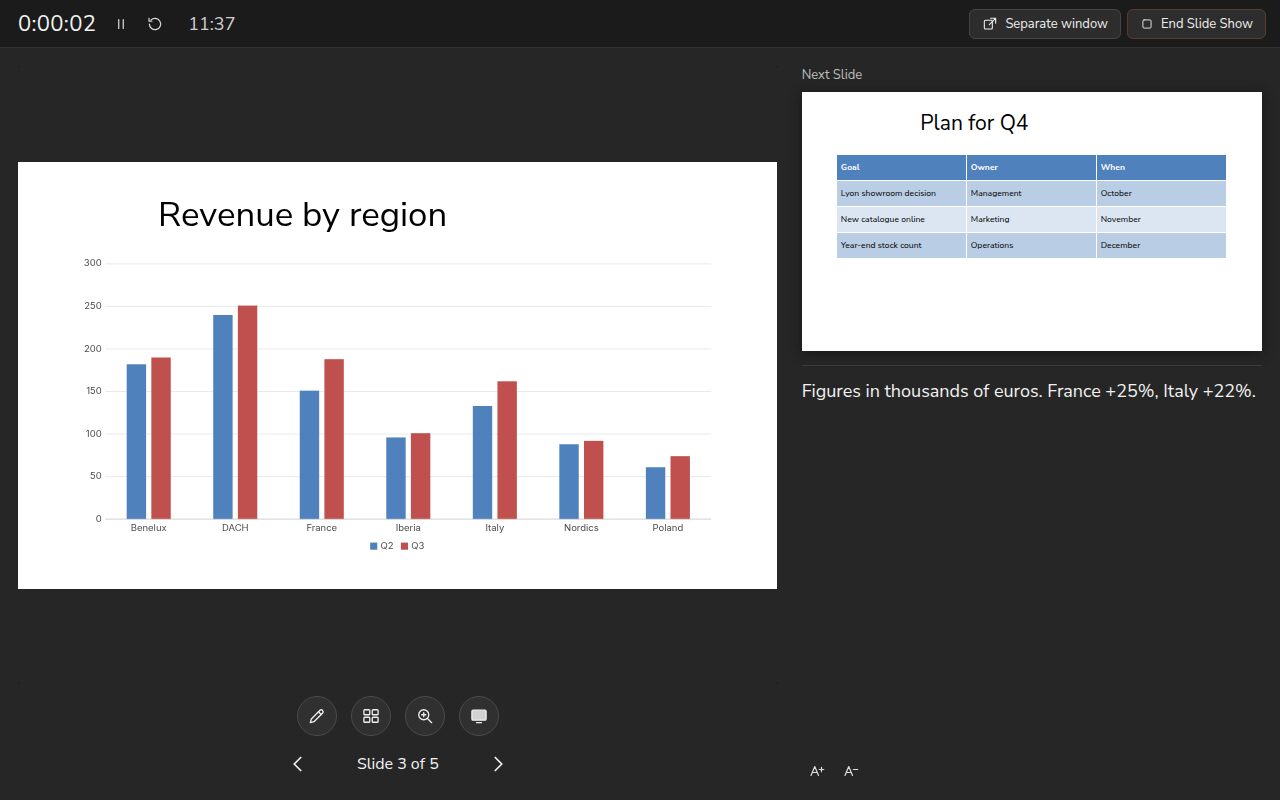Click the Poland axis label
The height and width of the screenshot is (800, 1280).
coord(668,528)
